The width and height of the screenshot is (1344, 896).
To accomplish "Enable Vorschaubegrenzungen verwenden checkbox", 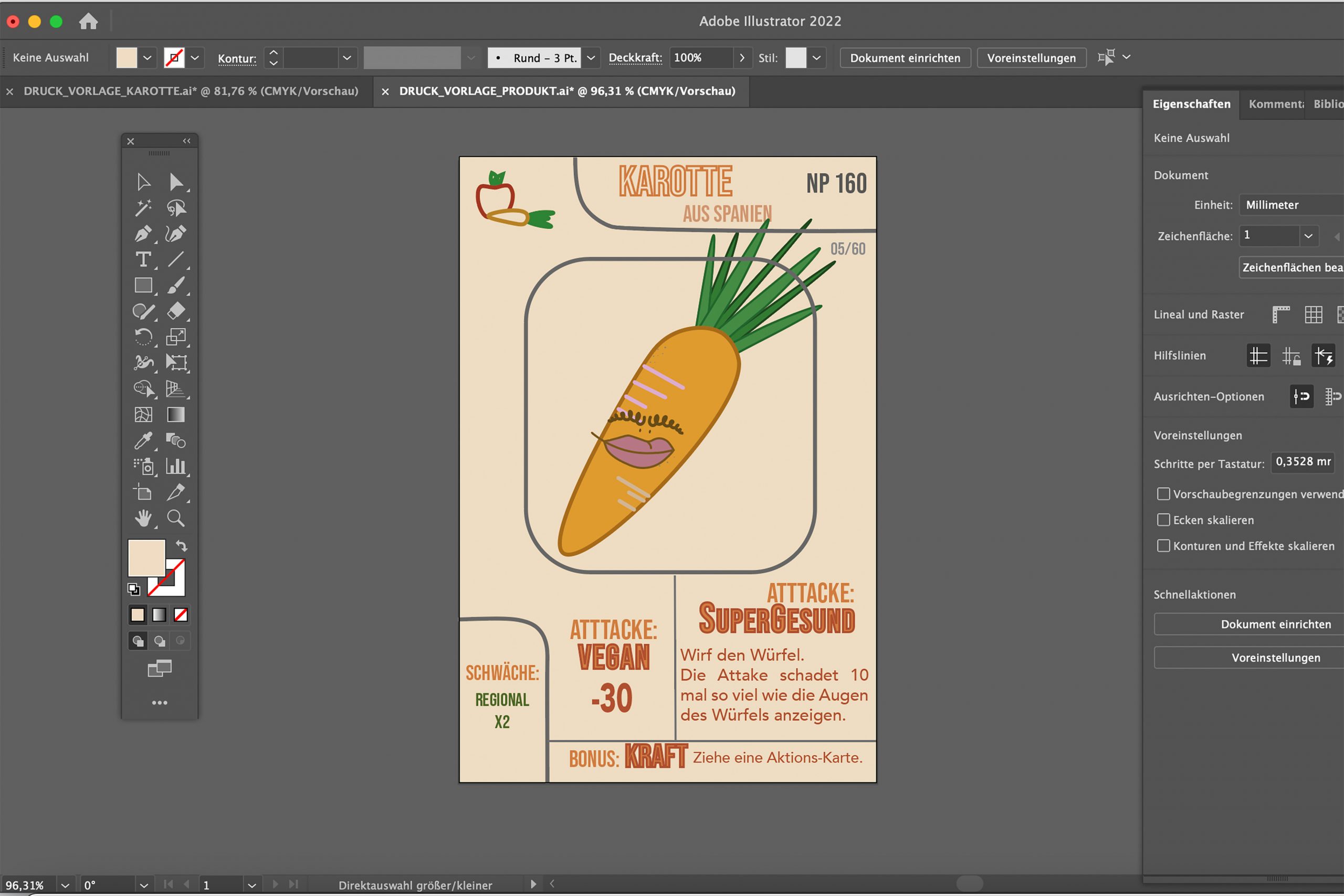I will click(1163, 494).
